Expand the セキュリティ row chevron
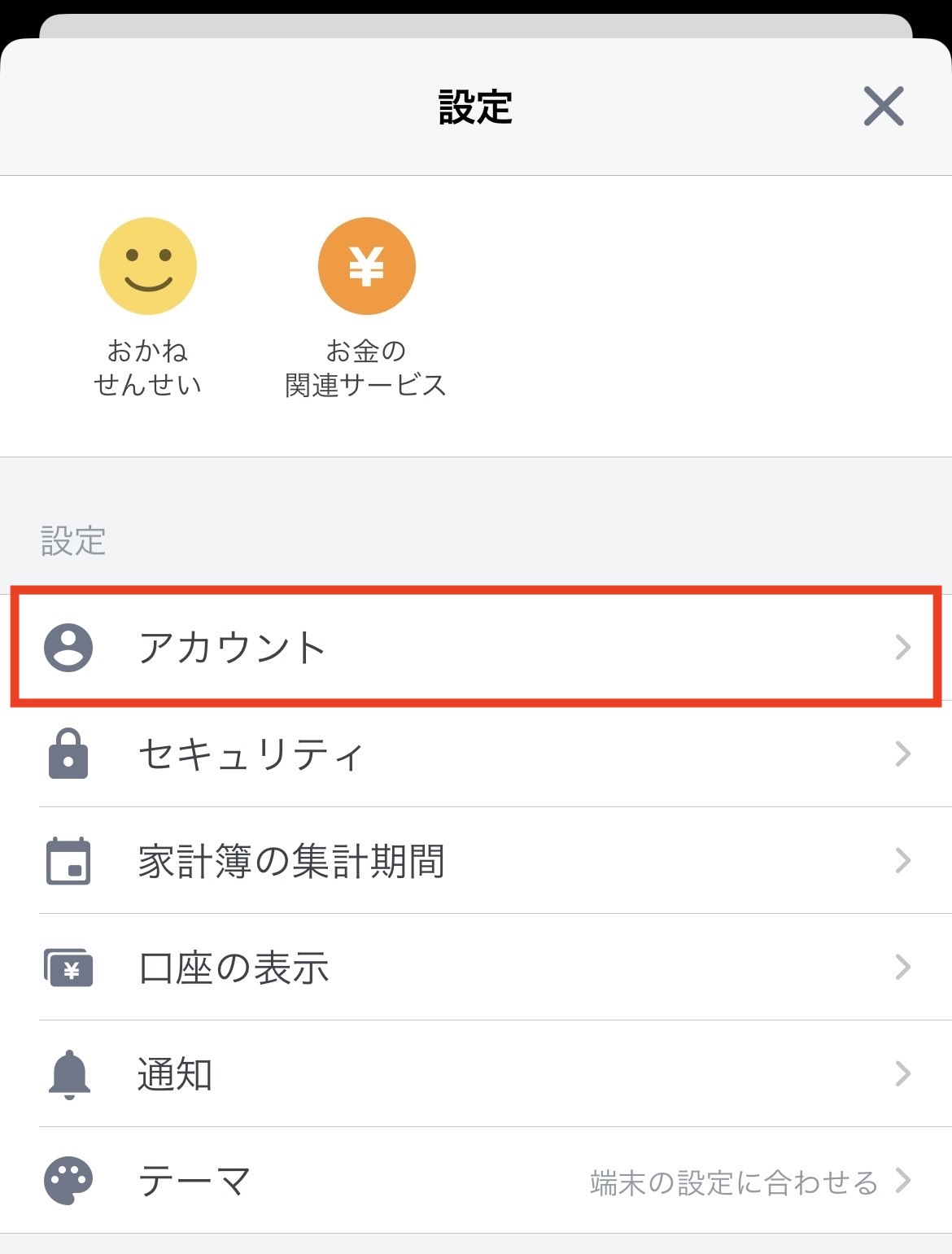 [x=902, y=754]
